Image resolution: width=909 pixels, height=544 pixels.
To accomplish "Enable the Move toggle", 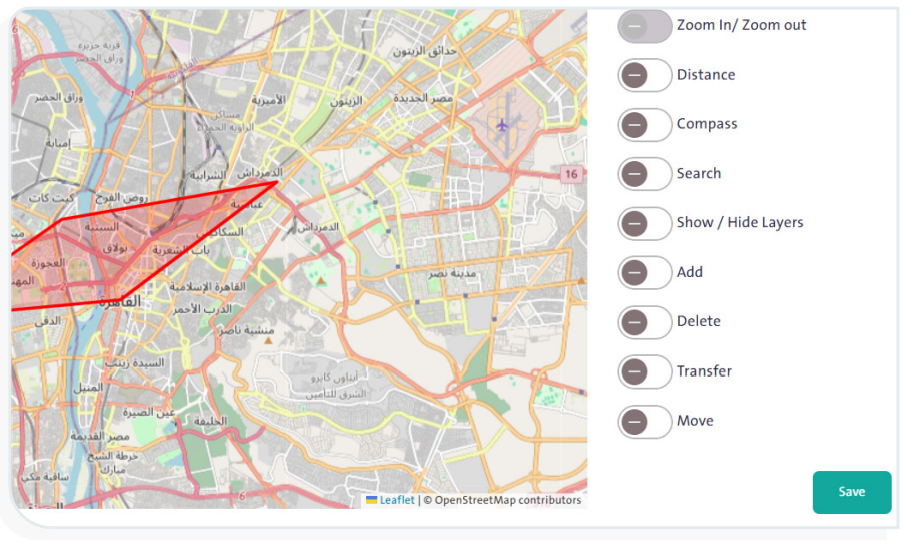I will point(644,421).
